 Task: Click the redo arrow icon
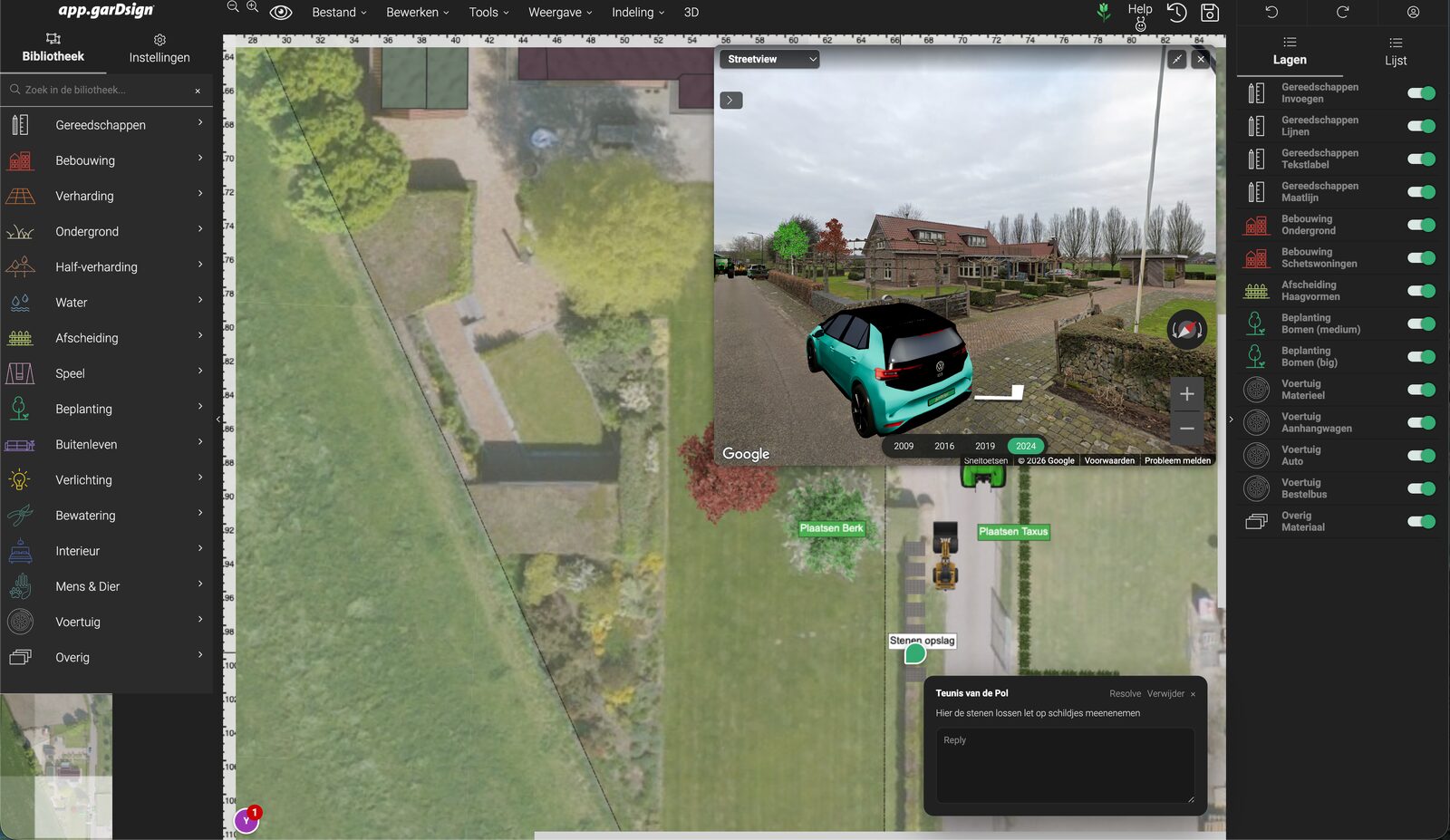click(1342, 12)
